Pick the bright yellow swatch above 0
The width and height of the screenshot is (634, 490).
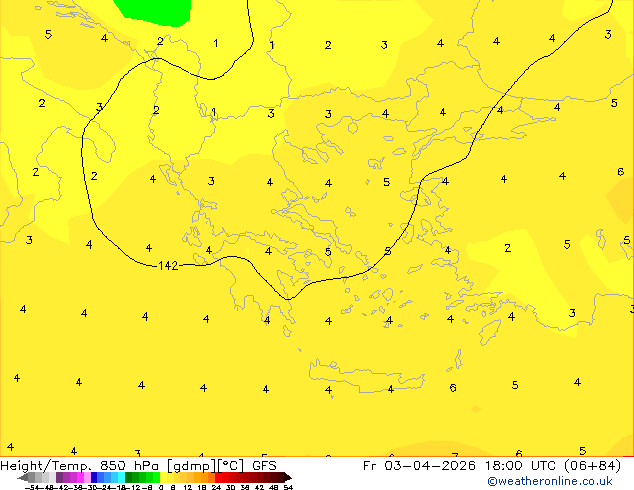(x=163, y=477)
